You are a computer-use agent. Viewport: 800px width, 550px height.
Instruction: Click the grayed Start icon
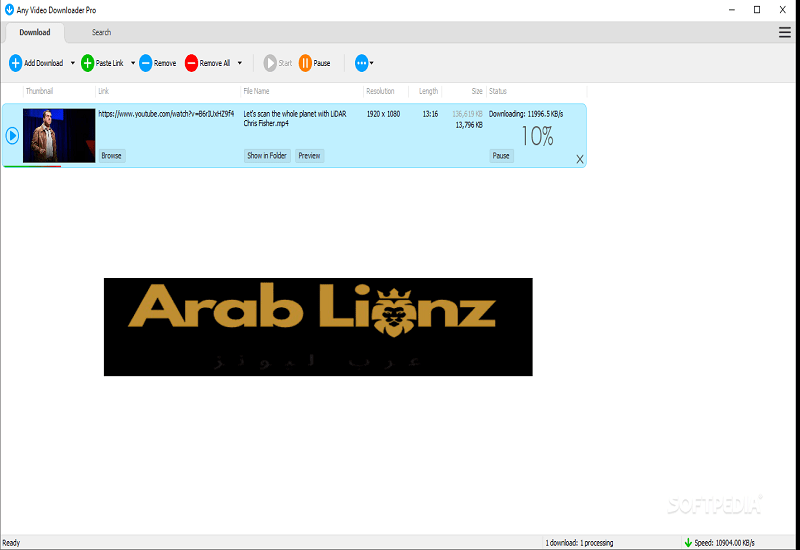[x=270, y=63]
